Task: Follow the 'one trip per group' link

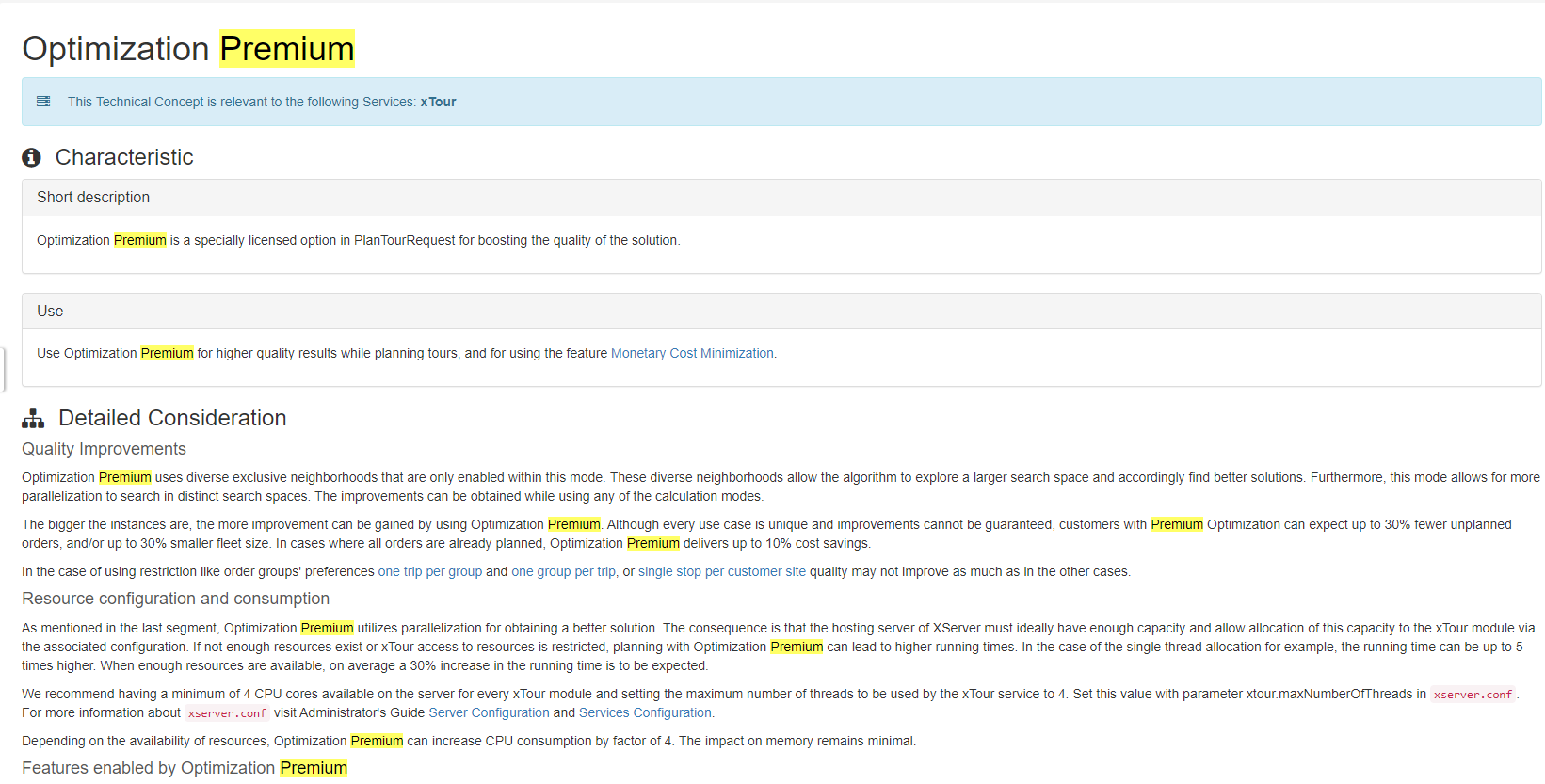Action: [429, 571]
